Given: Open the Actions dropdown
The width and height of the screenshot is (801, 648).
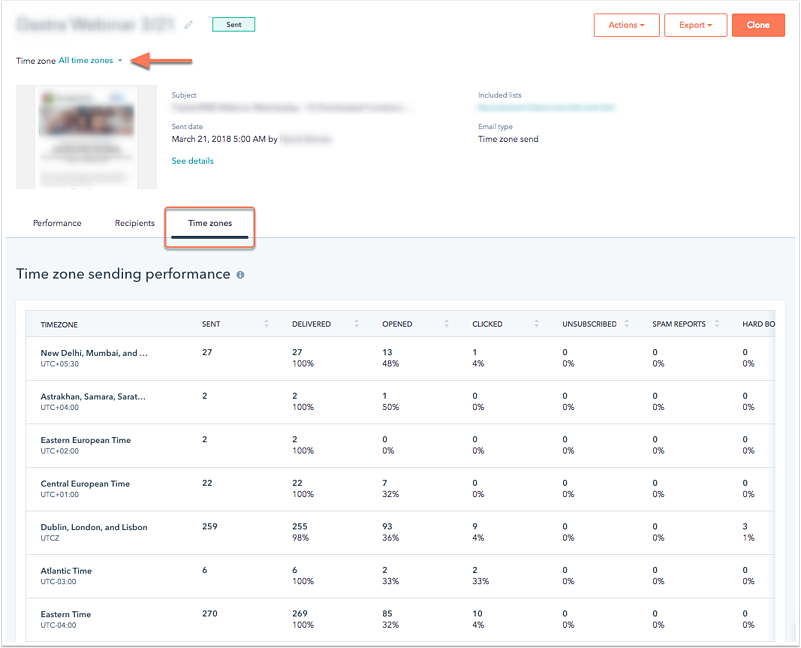Looking at the screenshot, I should (626, 25).
